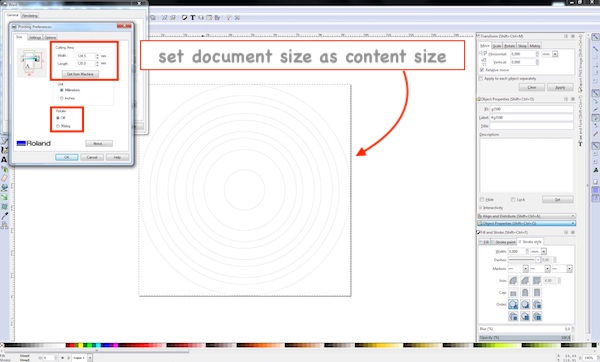Select the Dropper tool in the left toolbox
The width and height of the screenshot is (600, 362).
click(4, 216)
